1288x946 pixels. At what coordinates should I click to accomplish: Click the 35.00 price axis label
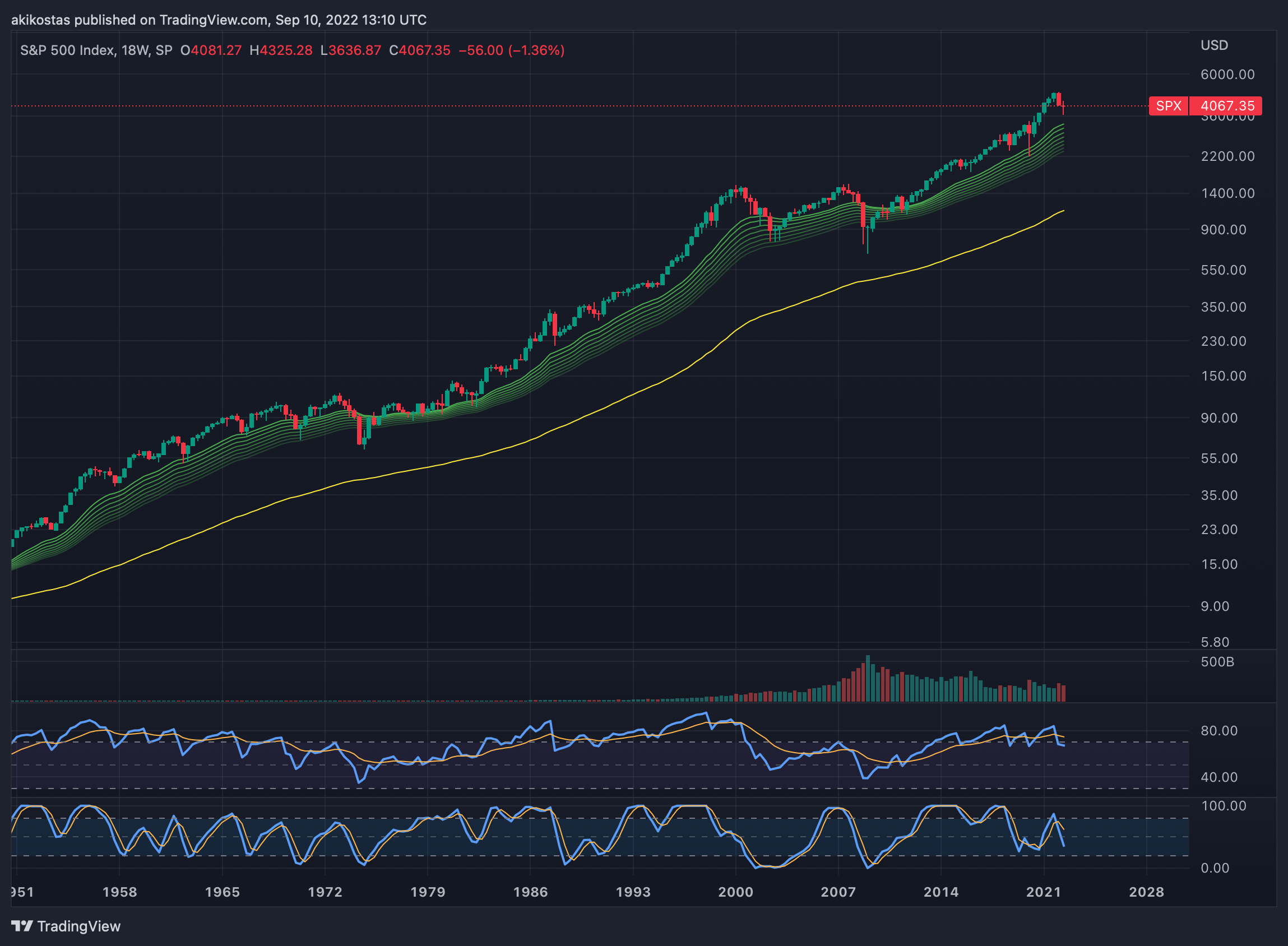[1219, 495]
